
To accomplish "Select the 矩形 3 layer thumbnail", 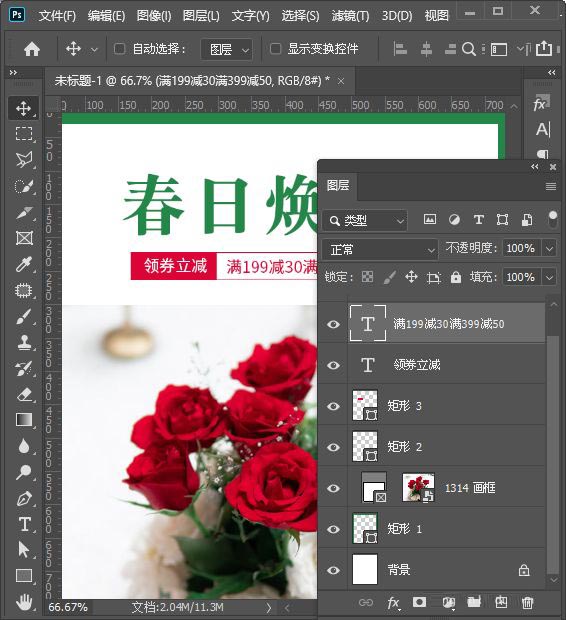I will coord(365,405).
